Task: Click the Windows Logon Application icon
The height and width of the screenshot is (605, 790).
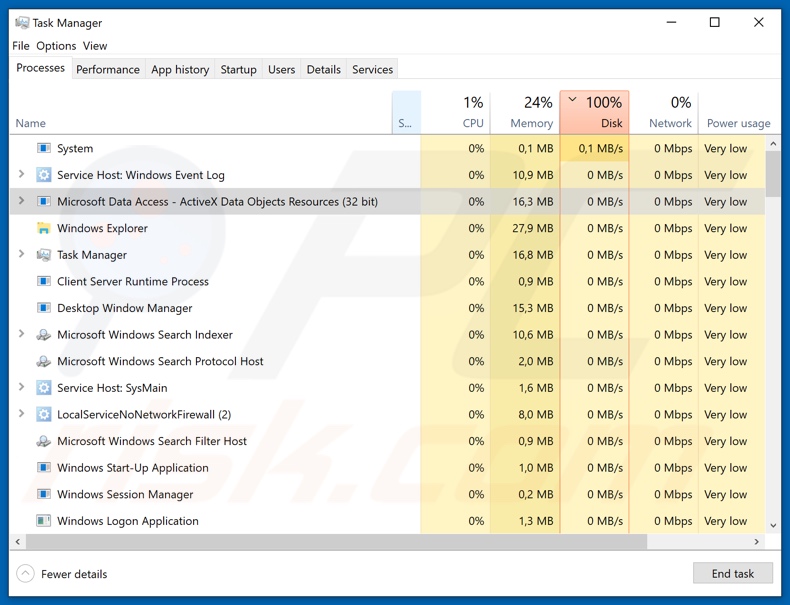Action: [44, 521]
